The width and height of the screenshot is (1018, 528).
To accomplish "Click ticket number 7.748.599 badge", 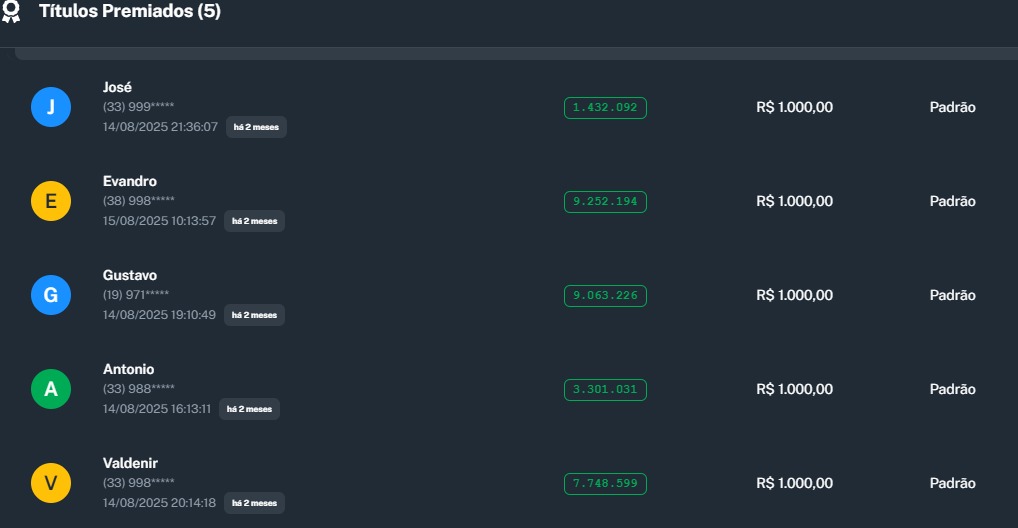I will [x=605, y=484].
